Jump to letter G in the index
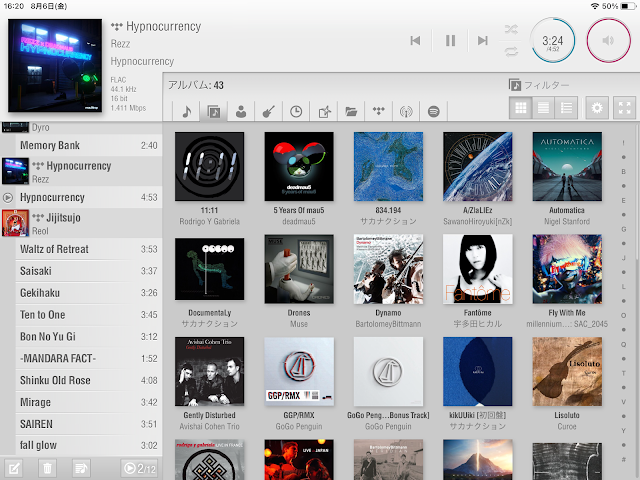This screenshot has width=640, height=480. click(623, 229)
